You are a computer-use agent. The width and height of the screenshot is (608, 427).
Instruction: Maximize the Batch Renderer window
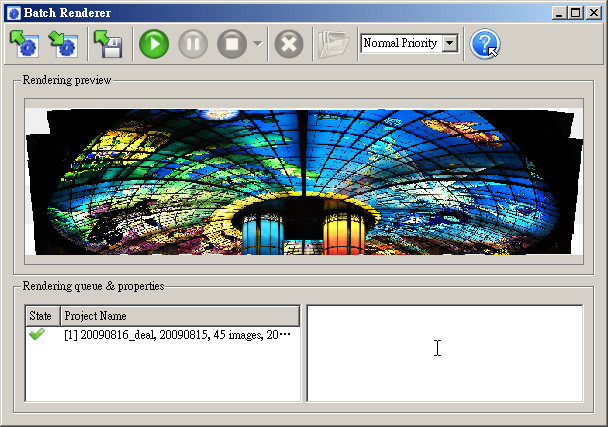pyautogui.click(x=576, y=13)
